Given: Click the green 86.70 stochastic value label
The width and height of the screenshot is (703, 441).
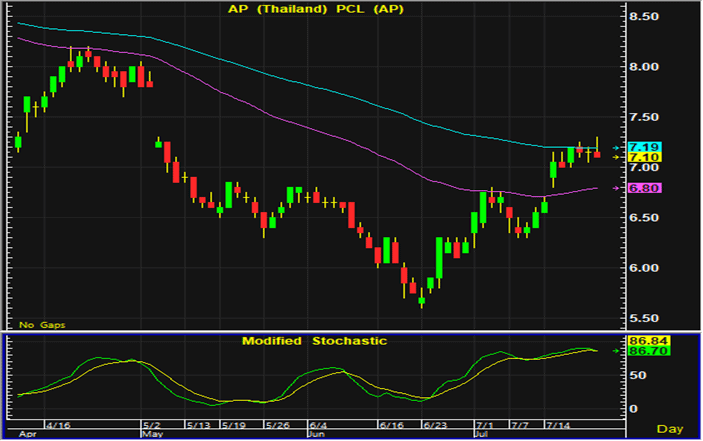Looking at the screenshot, I should (x=642, y=351).
